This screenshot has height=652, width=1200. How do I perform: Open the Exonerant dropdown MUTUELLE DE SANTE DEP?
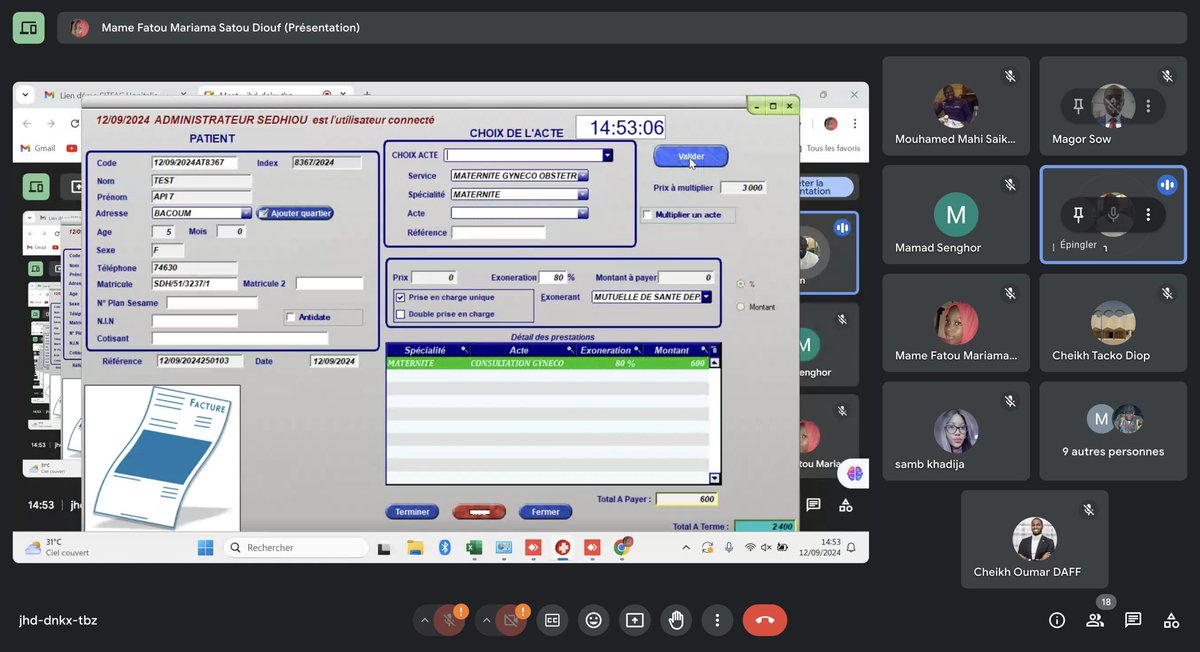coord(706,297)
